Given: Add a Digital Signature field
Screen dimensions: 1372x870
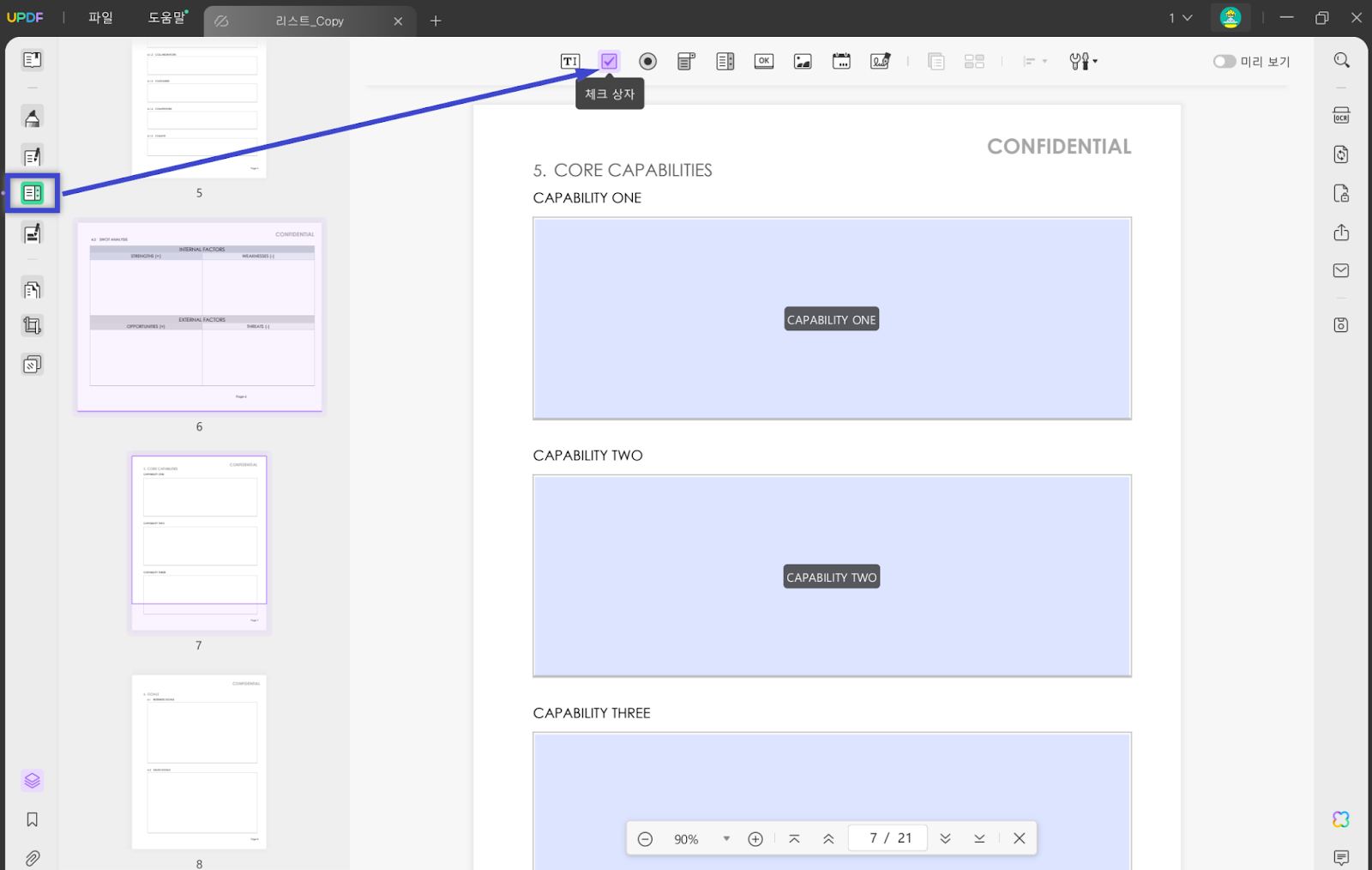Looking at the screenshot, I should (x=881, y=62).
